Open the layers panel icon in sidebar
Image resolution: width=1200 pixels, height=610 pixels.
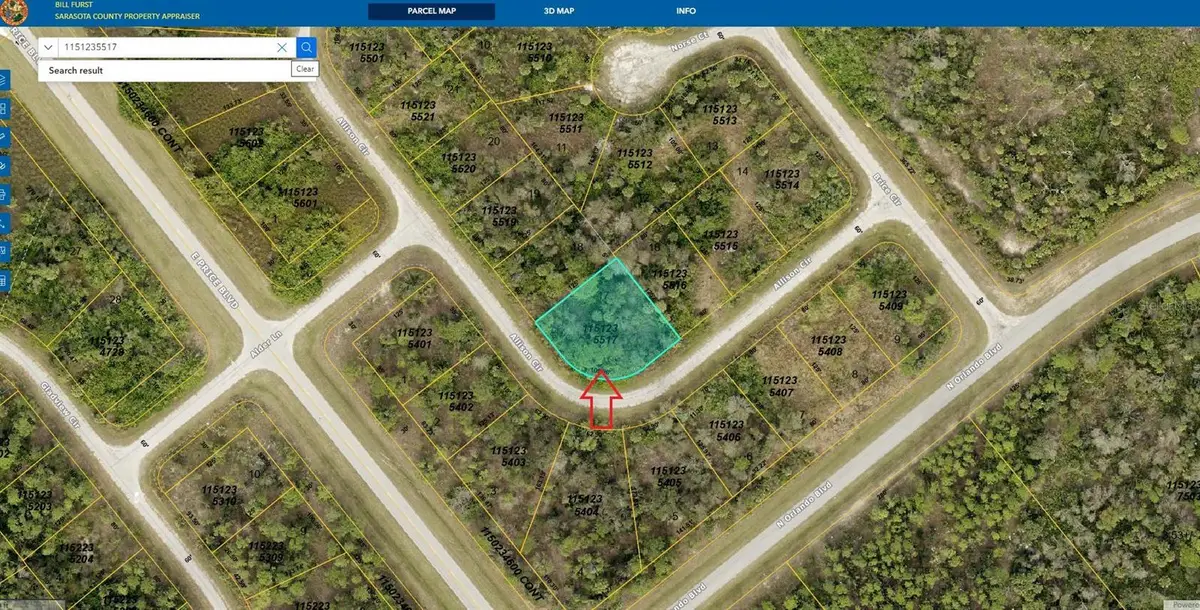click(x=6, y=80)
